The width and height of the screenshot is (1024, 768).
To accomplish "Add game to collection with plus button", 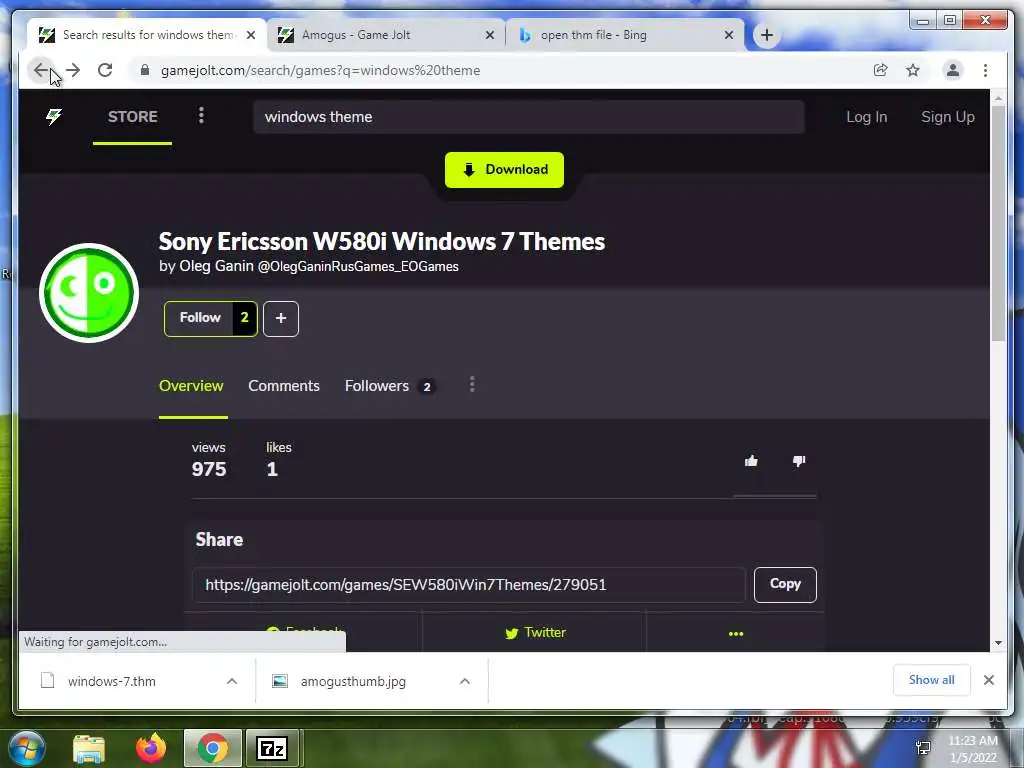I will click(281, 319).
